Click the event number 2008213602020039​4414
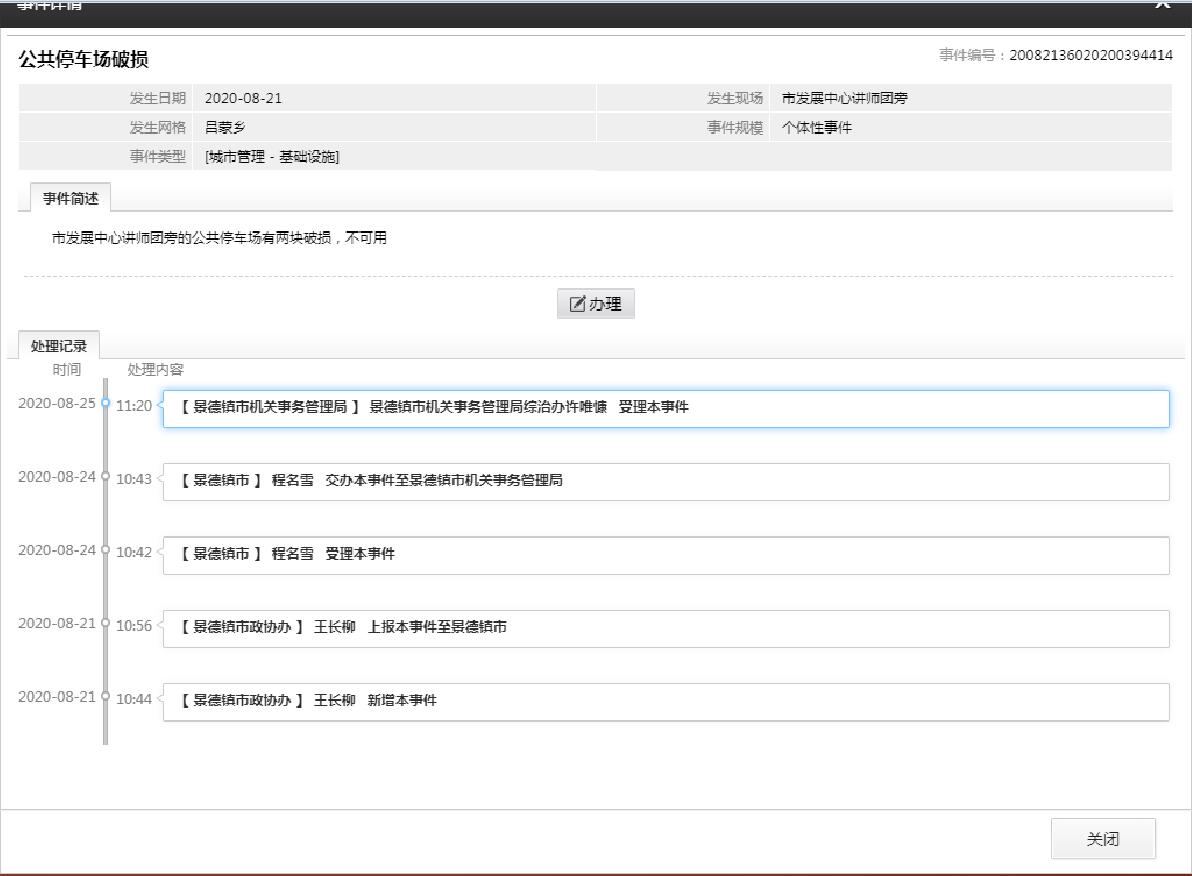Image resolution: width=1192 pixels, height=876 pixels. 1090,56
